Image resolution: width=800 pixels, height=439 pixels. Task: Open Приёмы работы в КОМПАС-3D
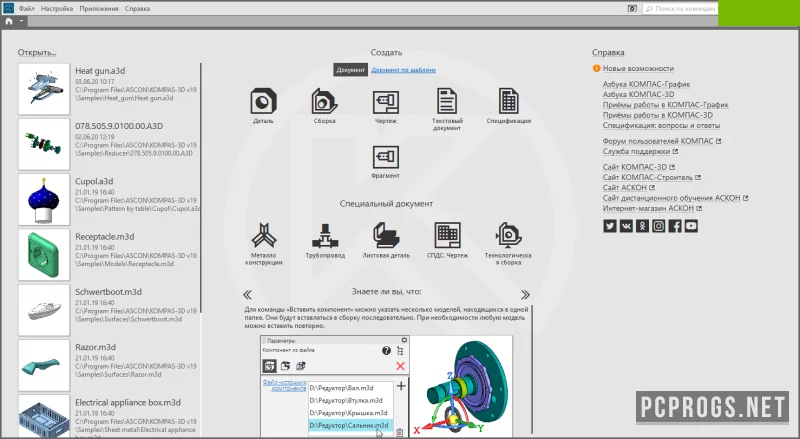[x=658, y=115]
